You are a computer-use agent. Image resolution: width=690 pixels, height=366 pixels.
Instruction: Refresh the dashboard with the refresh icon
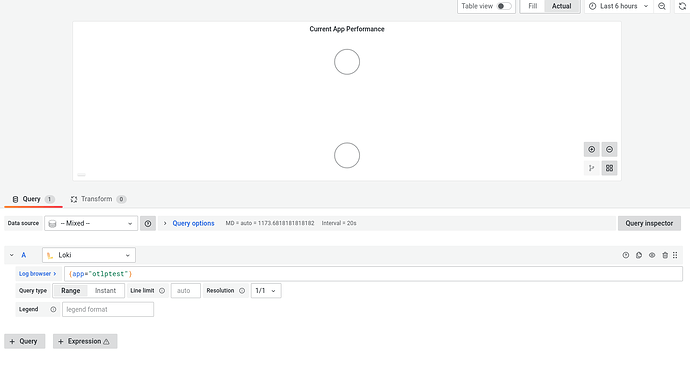point(683,6)
